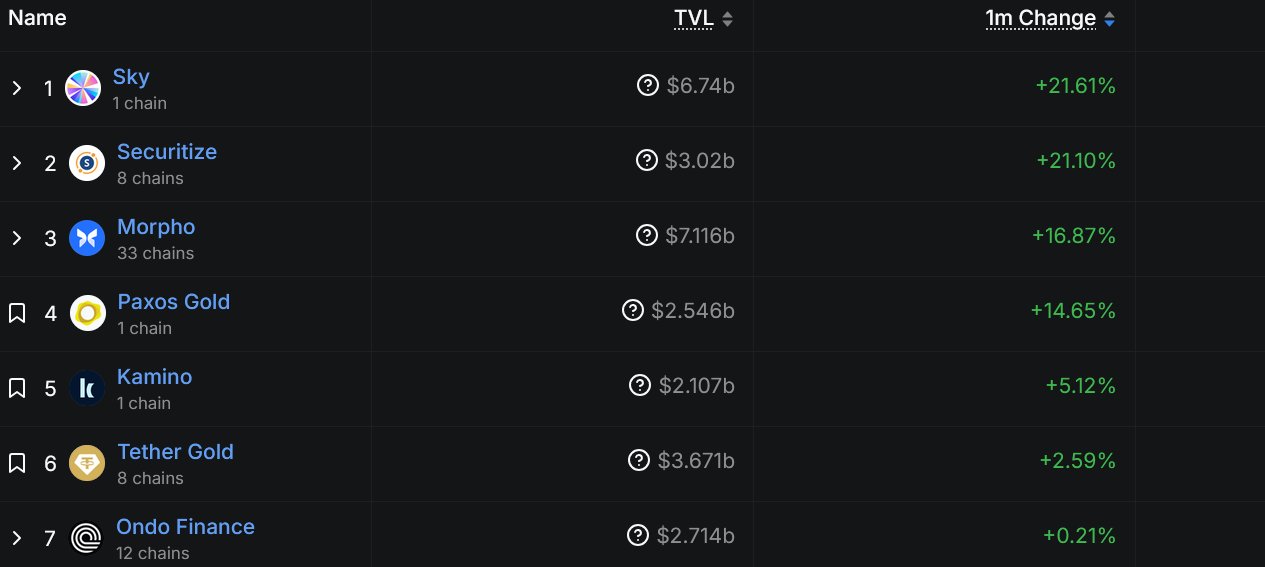Expand the Sky row
The image size is (1265, 567).
tap(17, 88)
